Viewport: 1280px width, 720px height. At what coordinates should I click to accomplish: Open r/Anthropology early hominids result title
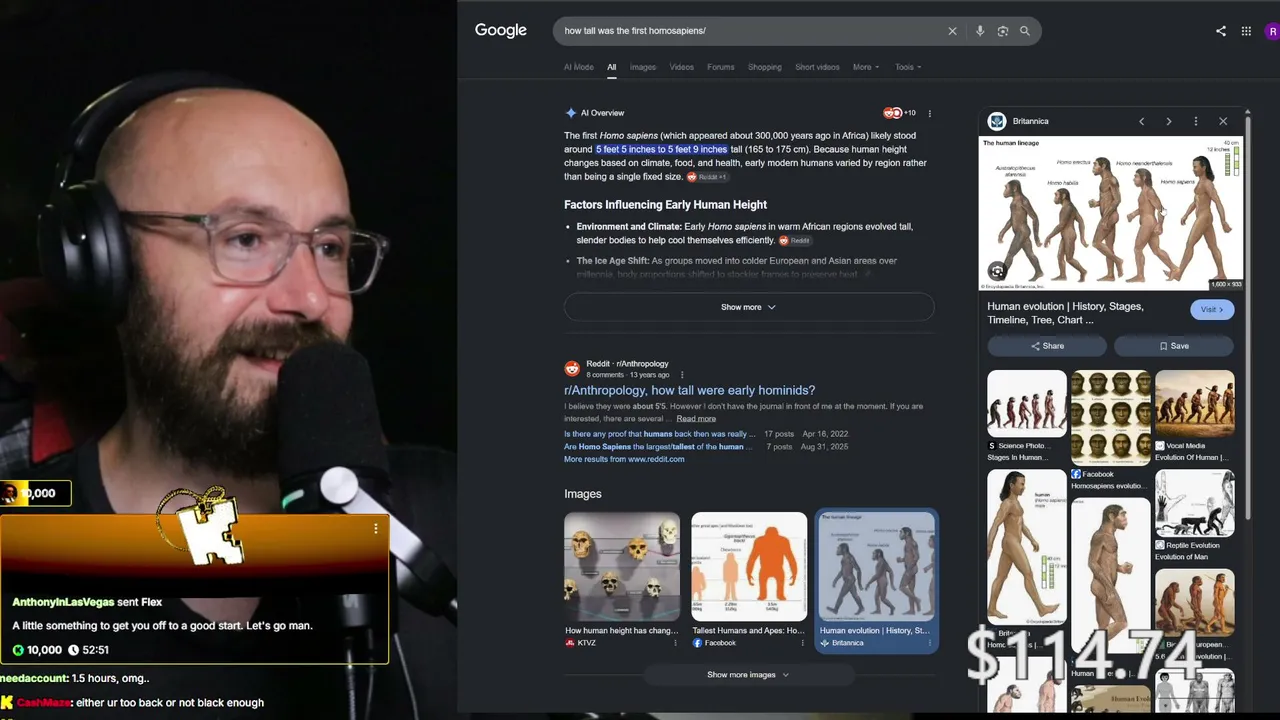689,390
